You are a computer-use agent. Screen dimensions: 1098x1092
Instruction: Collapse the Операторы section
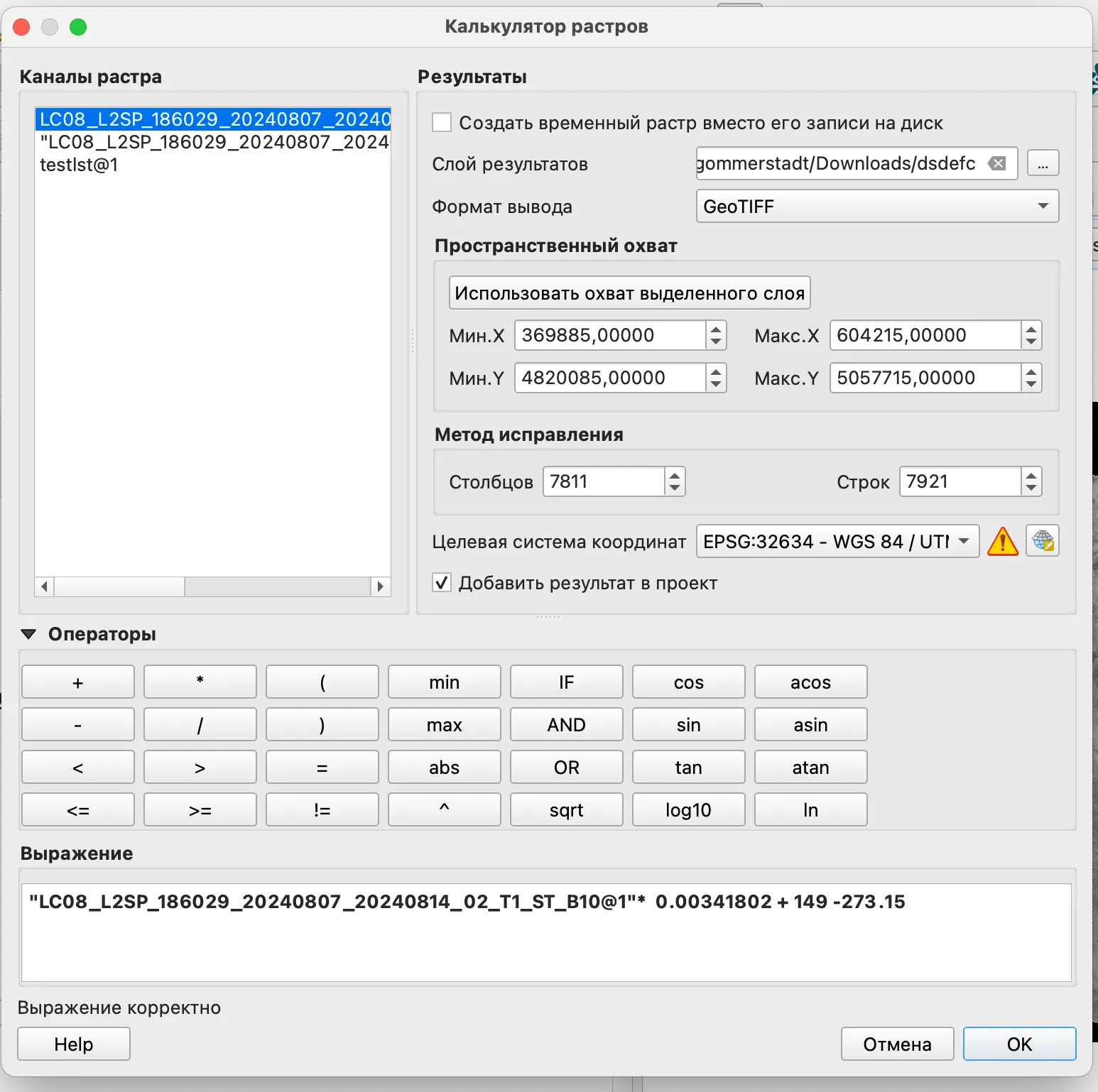28,634
